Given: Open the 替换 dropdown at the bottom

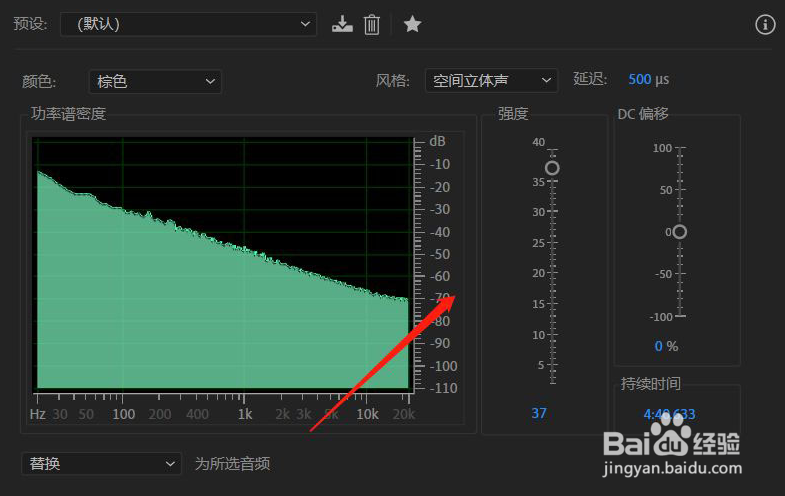Looking at the screenshot, I should (x=101, y=463).
